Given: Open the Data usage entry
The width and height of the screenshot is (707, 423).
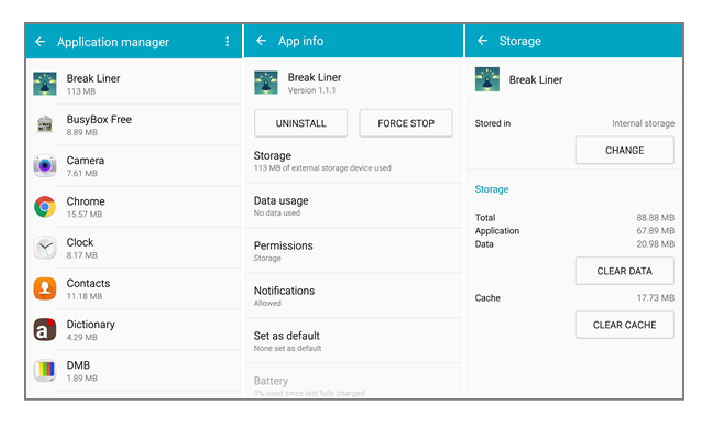Looking at the screenshot, I should (x=354, y=206).
